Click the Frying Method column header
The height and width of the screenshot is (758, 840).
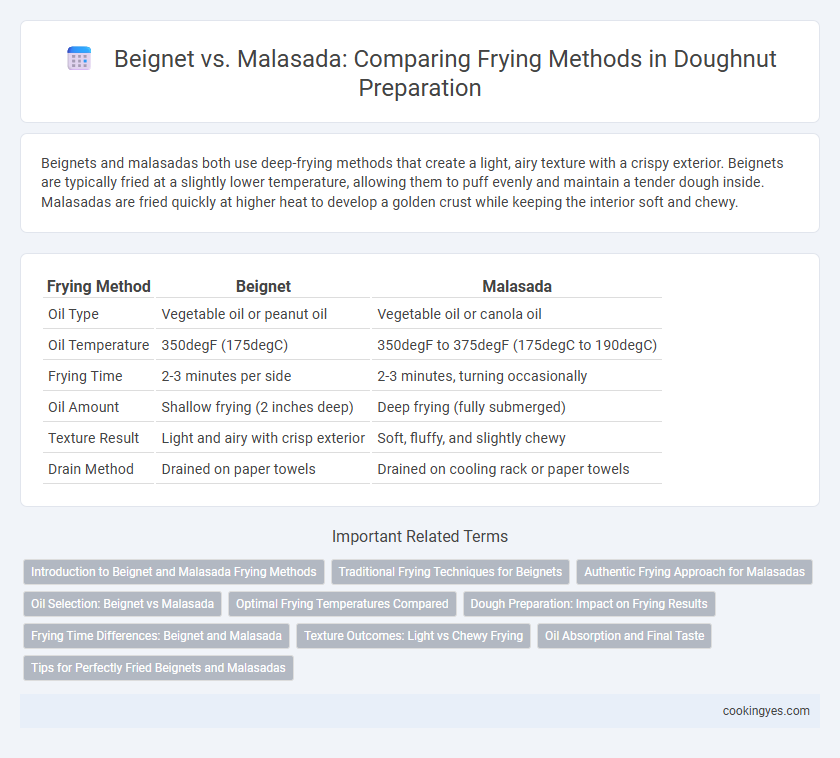point(99,287)
